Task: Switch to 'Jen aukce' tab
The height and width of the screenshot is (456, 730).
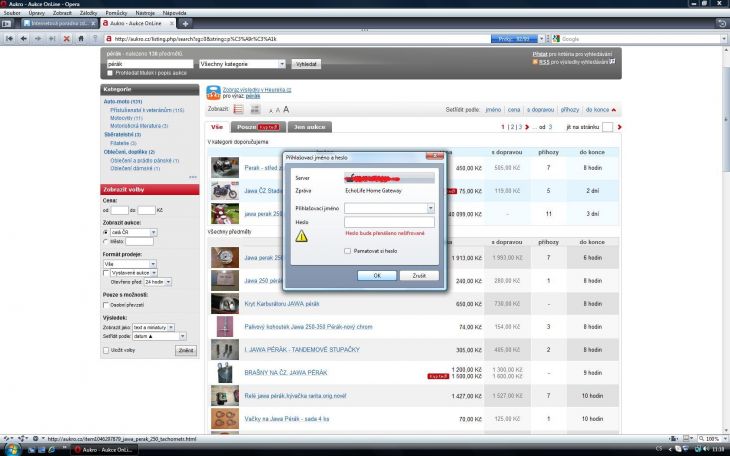Action: [x=310, y=127]
